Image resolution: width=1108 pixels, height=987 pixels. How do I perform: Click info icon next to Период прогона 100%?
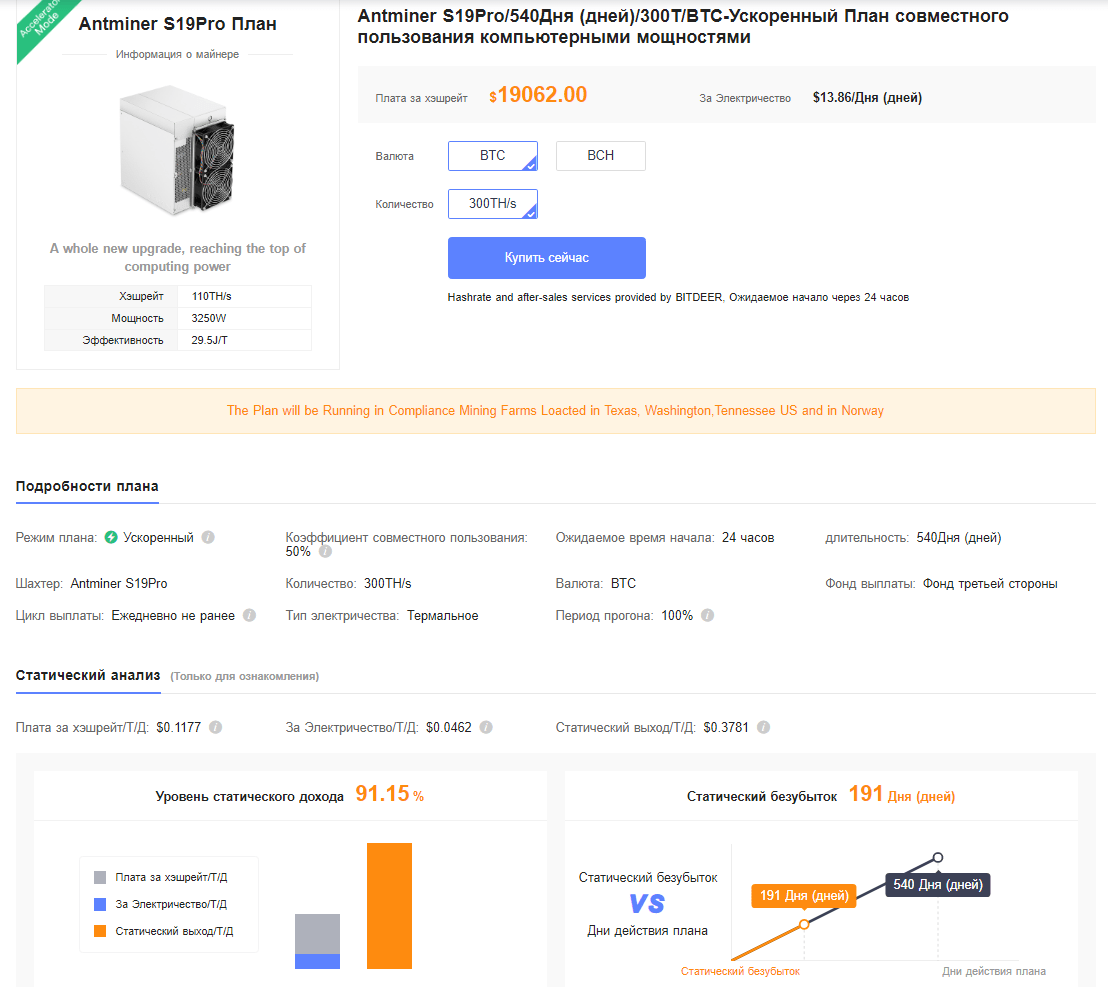tap(707, 616)
